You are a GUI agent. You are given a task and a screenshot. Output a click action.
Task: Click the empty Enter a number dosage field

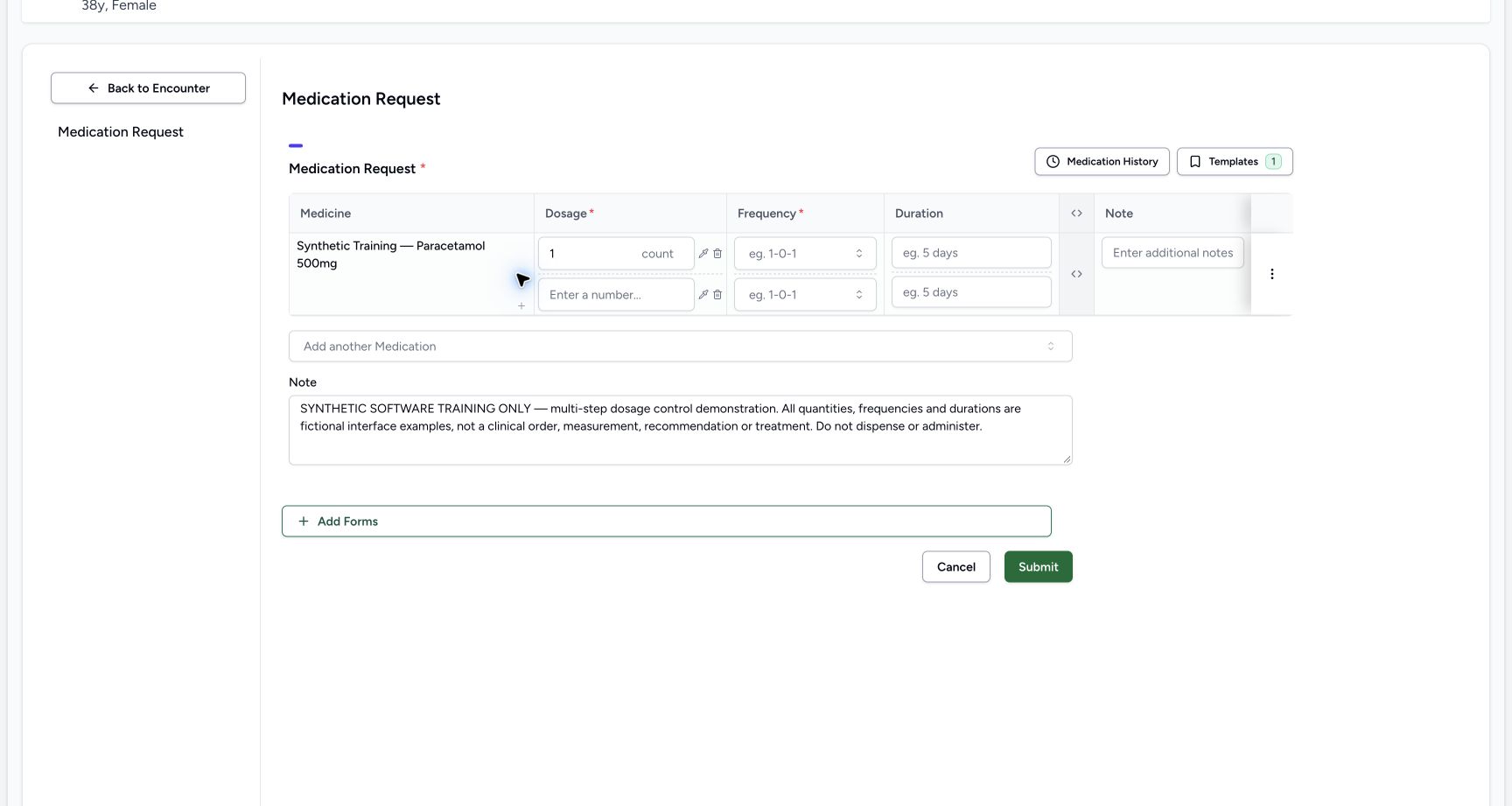coord(616,295)
